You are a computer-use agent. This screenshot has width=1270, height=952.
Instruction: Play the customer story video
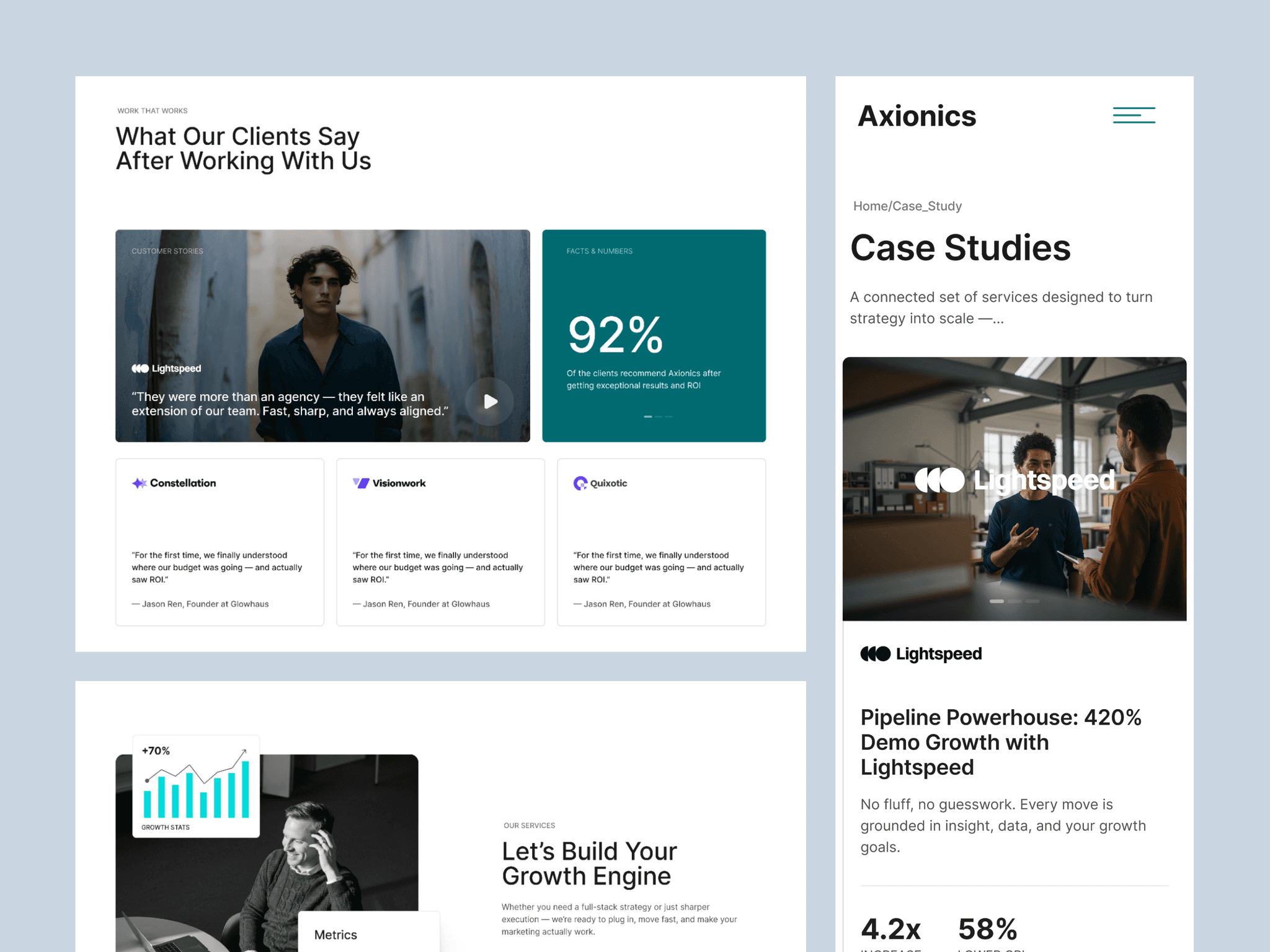point(489,401)
